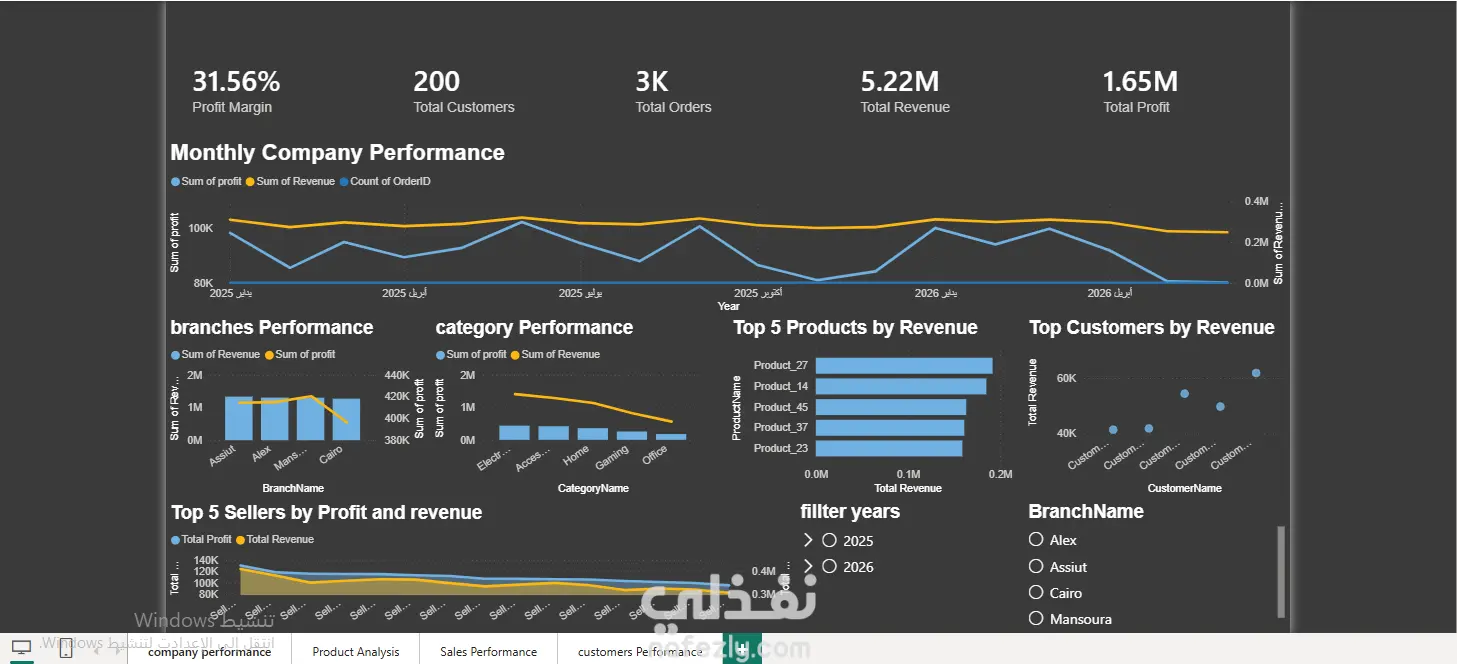1457x664 pixels.
Task: Select the Cairo branch radio button
Action: pos(1036,592)
